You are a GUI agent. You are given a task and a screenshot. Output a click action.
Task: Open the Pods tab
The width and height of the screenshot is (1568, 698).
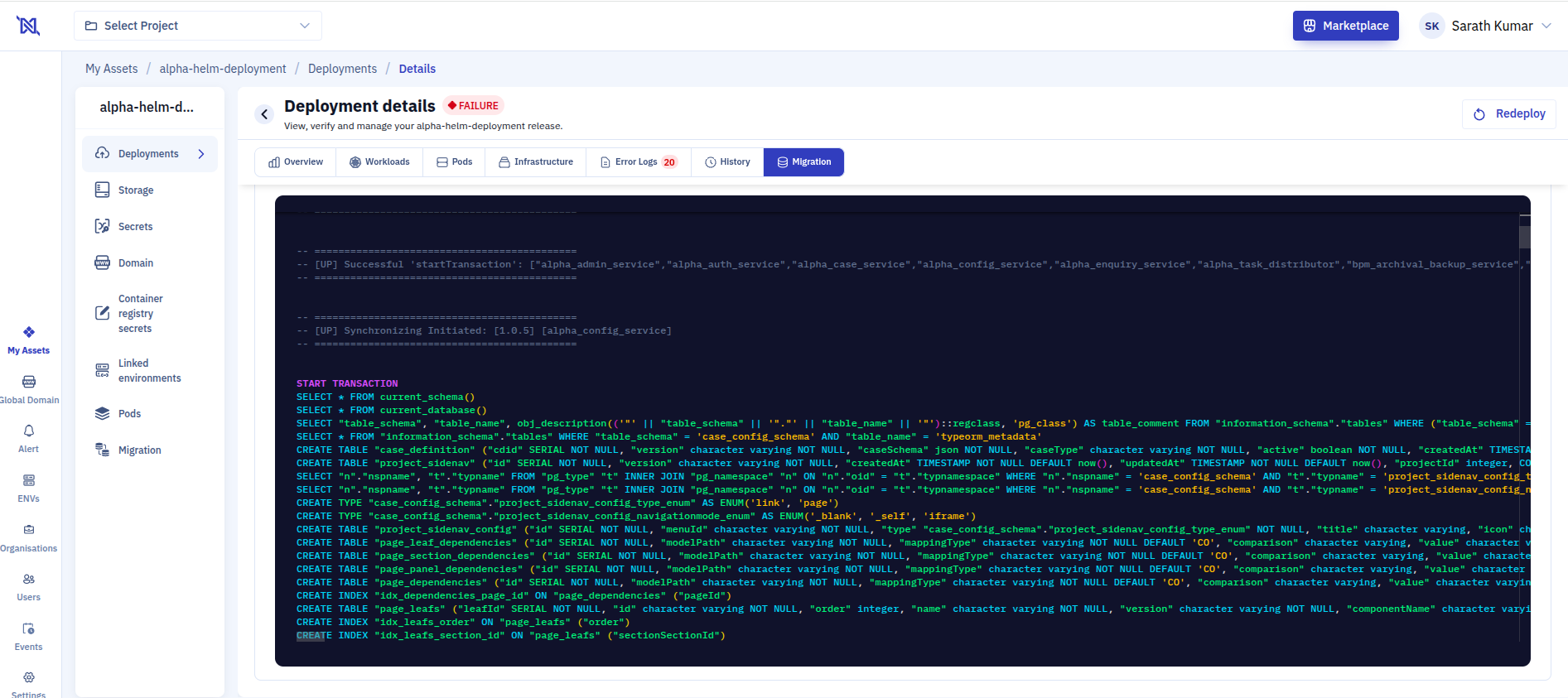(454, 162)
